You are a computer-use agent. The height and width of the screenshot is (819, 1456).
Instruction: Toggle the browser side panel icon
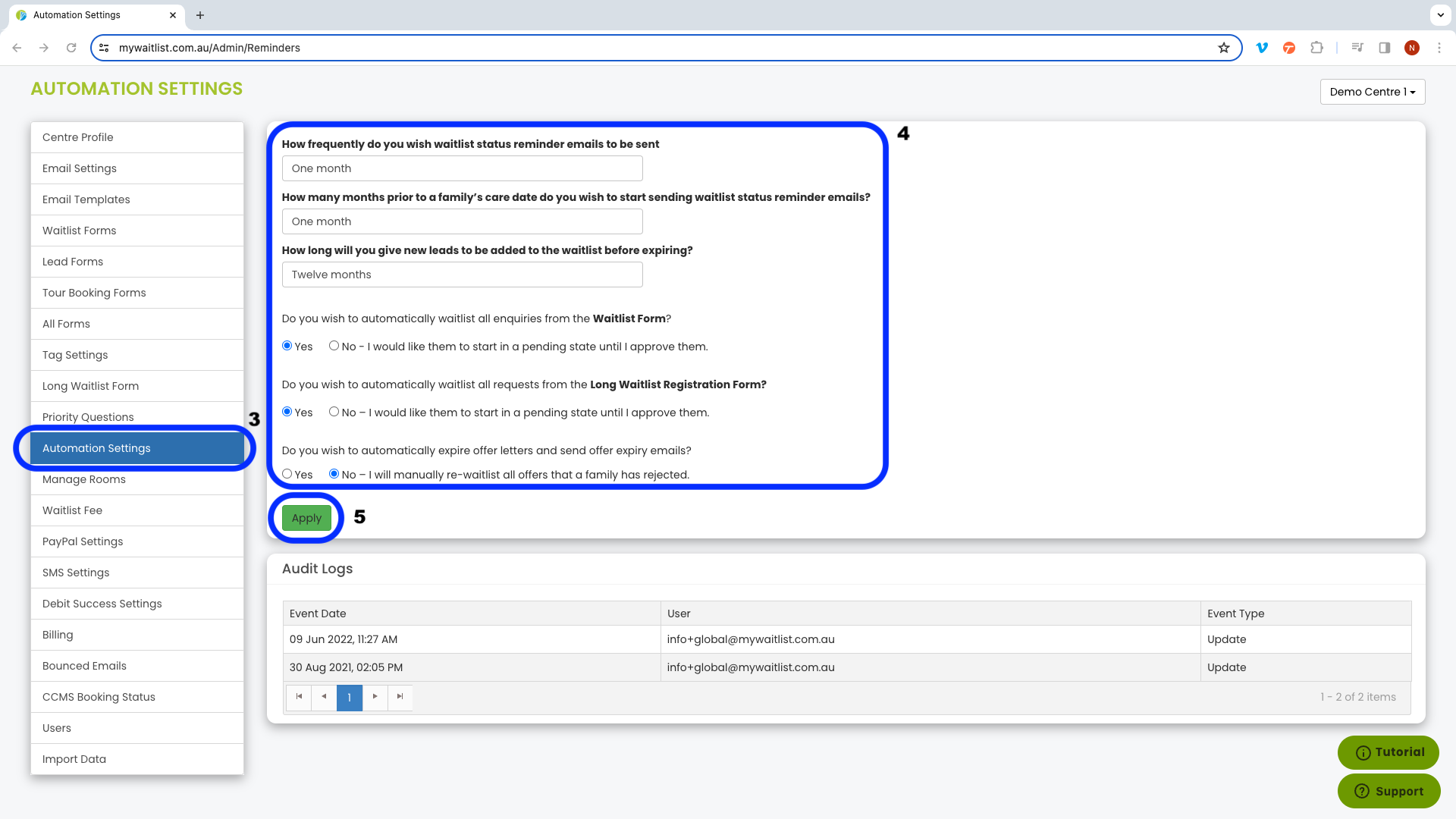(1385, 48)
